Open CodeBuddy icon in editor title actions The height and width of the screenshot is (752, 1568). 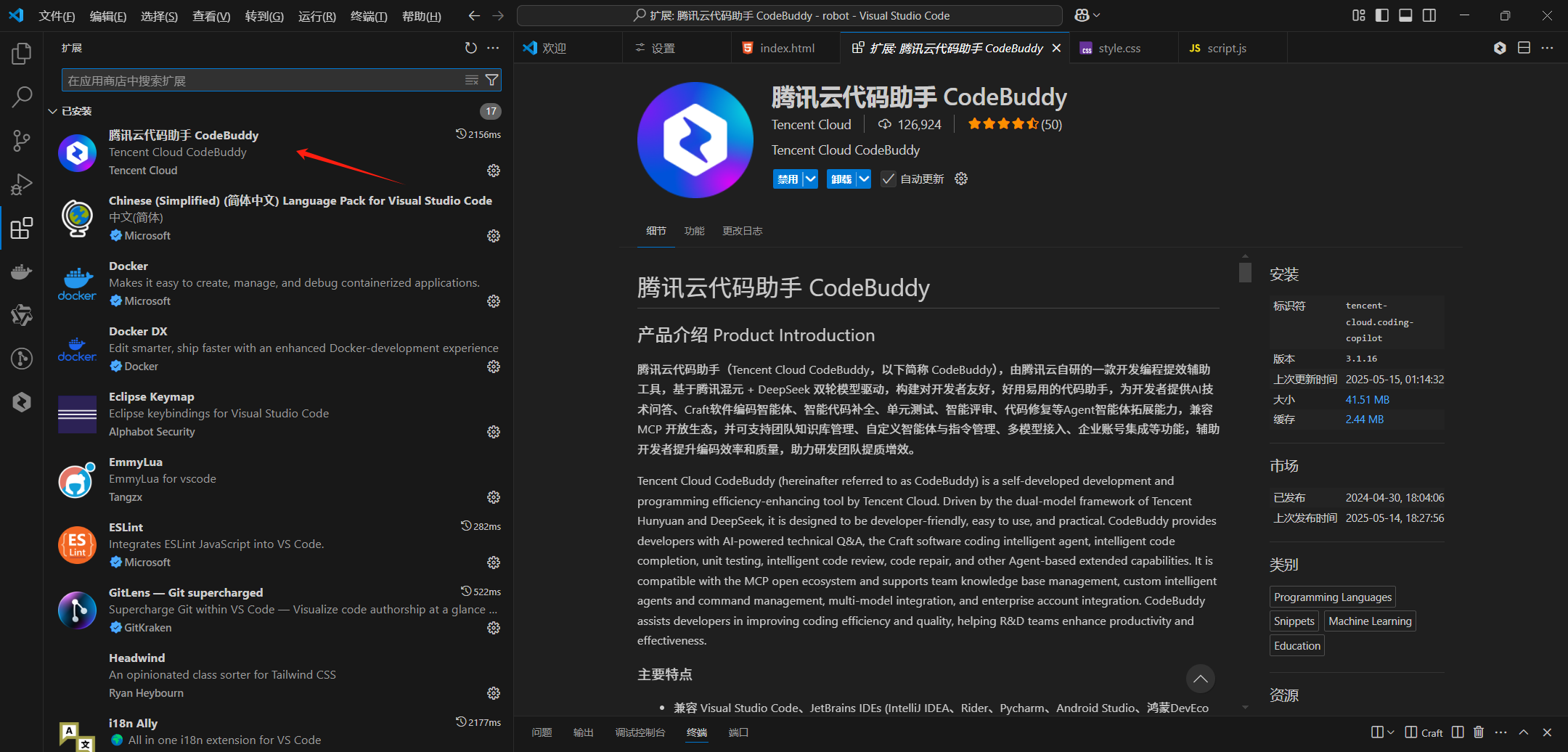1500,48
